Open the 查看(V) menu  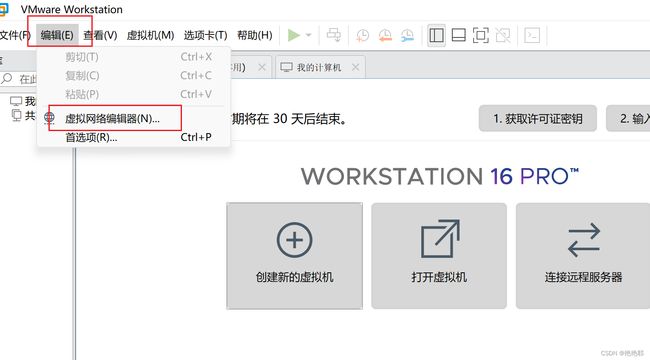click(x=100, y=36)
